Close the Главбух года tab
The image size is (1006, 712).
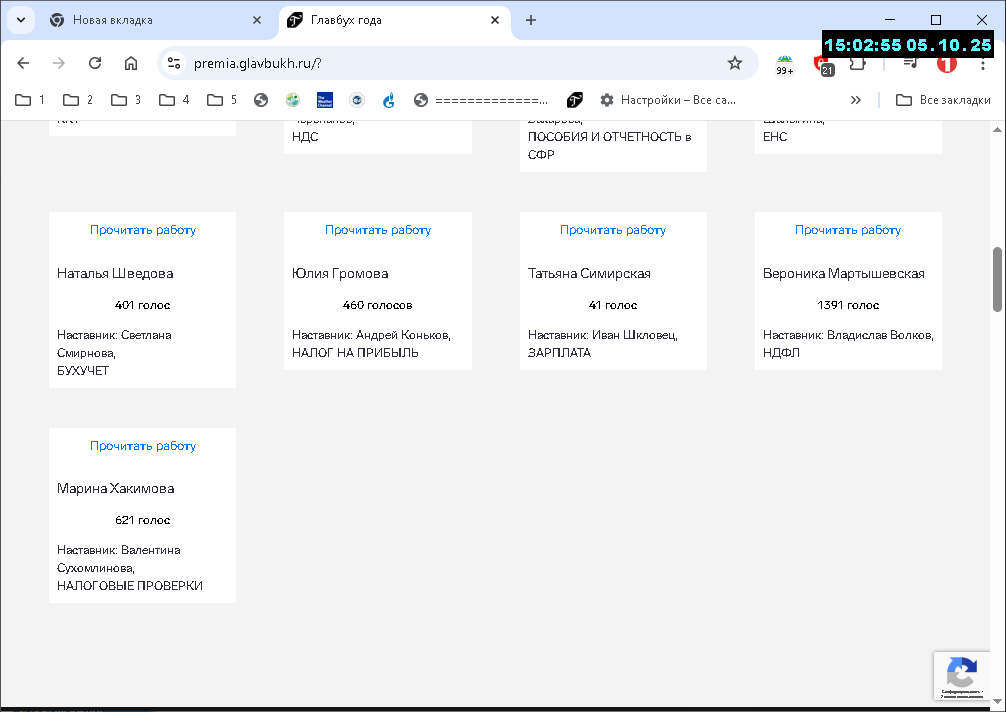tap(495, 20)
